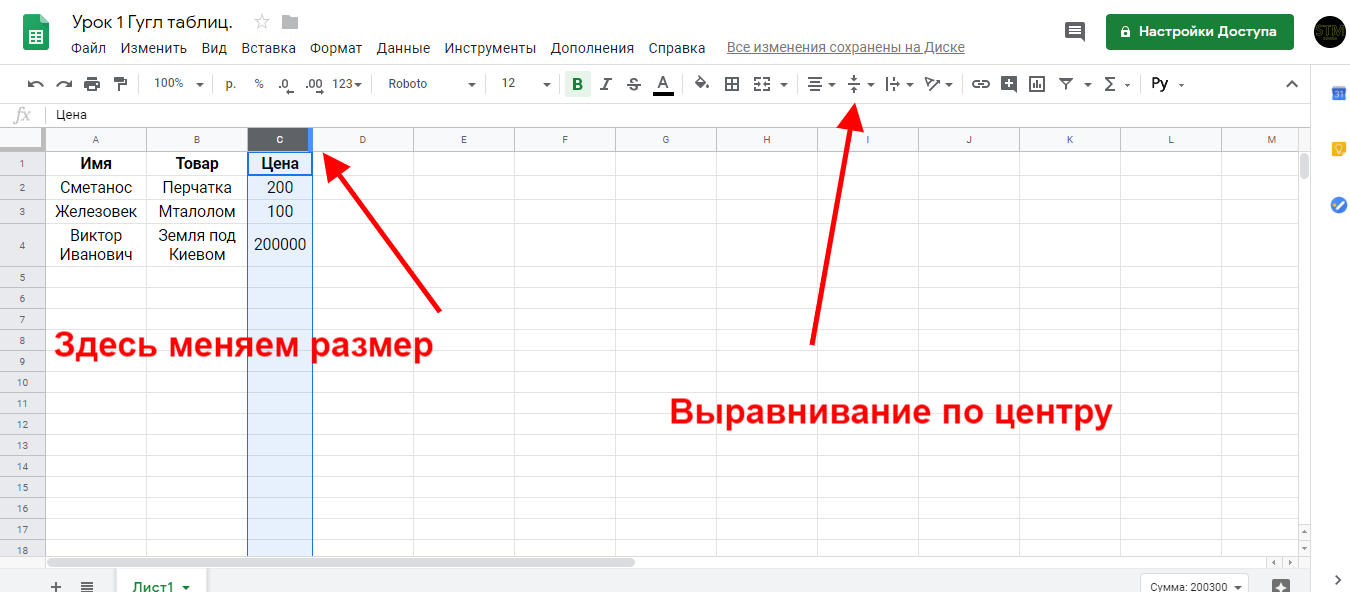Open the Roboto font dropdown

(x=433, y=84)
